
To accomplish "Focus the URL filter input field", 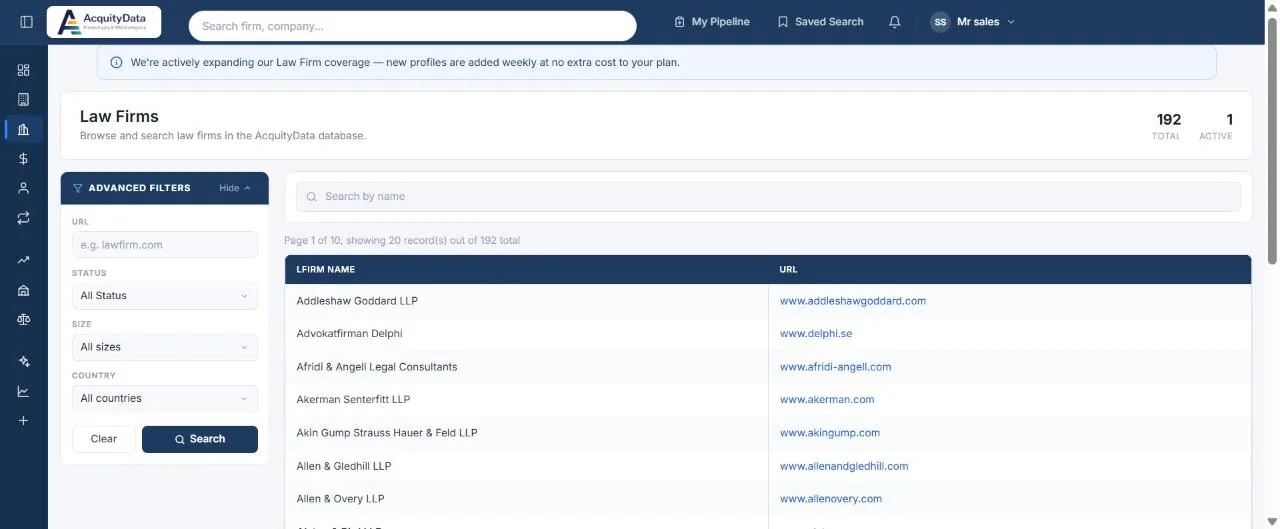I will pos(165,245).
